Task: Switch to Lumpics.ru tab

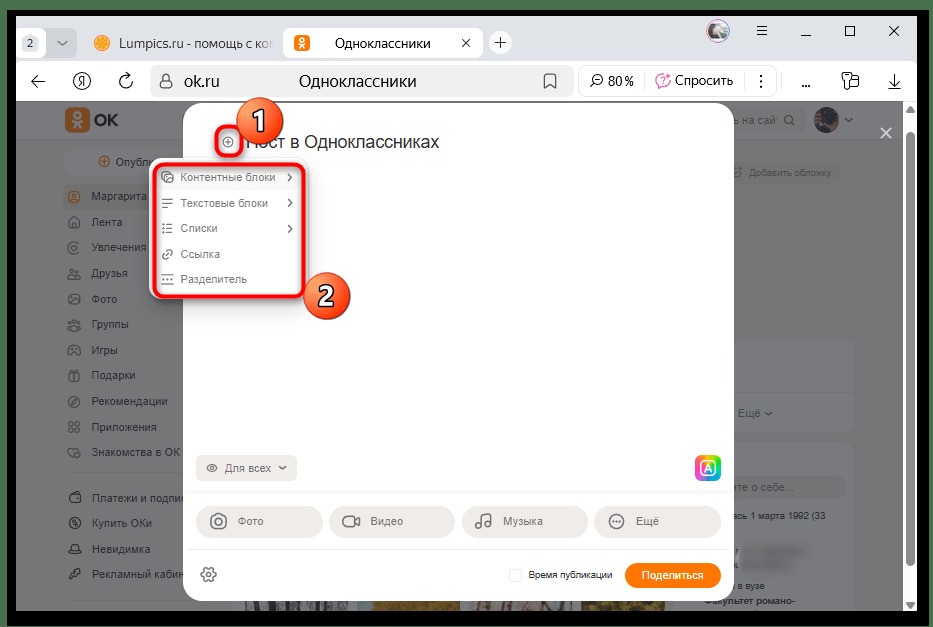Action: click(183, 43)
